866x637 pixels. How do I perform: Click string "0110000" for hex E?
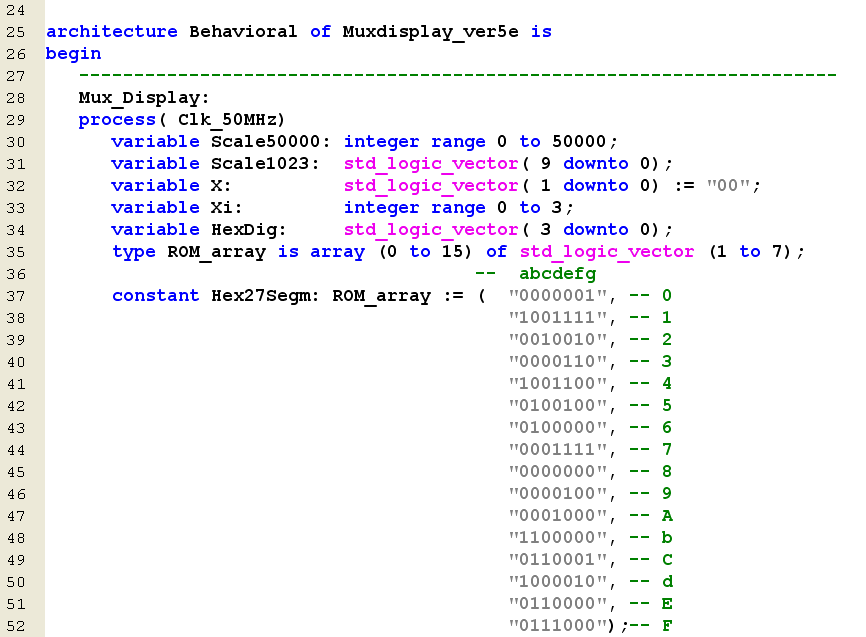(x=558, y=604)
